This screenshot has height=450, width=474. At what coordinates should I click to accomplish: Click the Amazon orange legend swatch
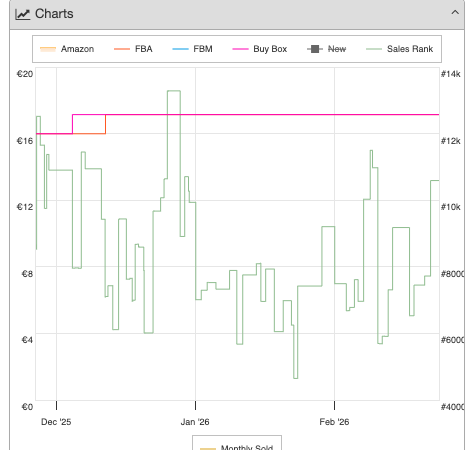[48, 49]
